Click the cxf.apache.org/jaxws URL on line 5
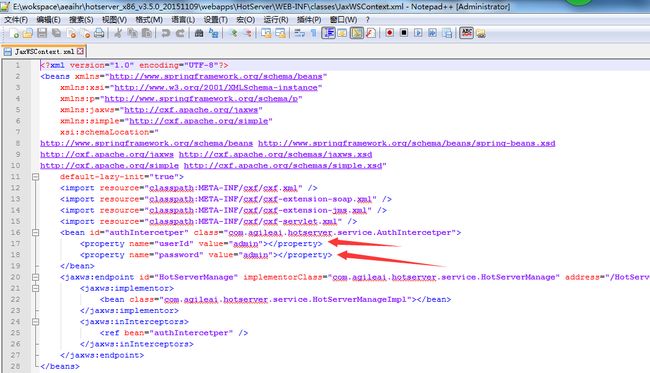The width and height of the screenshot is (650, 373). coord(191,110)
